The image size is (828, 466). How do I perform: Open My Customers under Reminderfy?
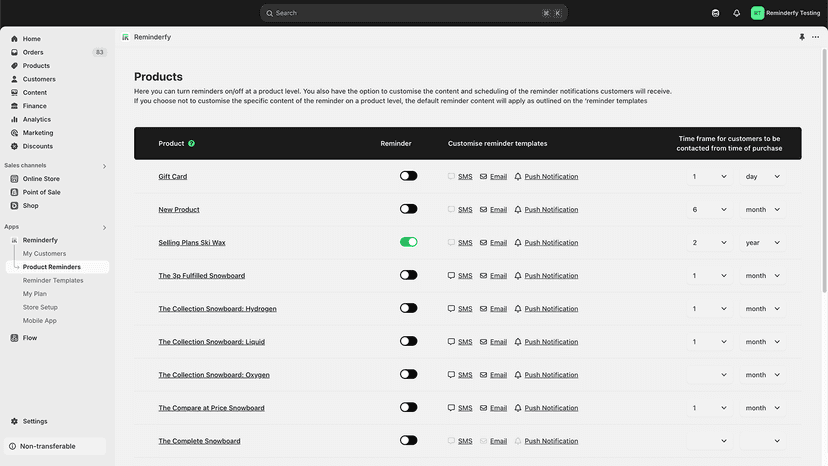point(44,254)
